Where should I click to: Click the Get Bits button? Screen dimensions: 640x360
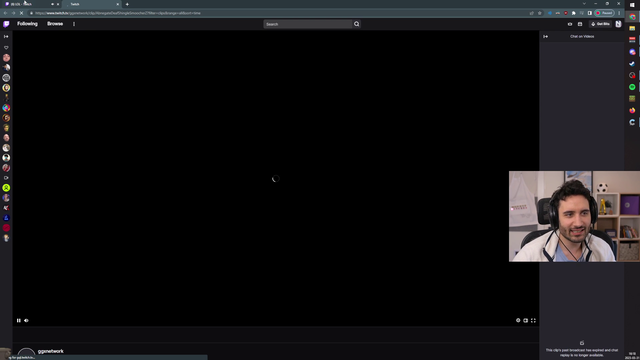pyautogui.click(x=600, y=24)
